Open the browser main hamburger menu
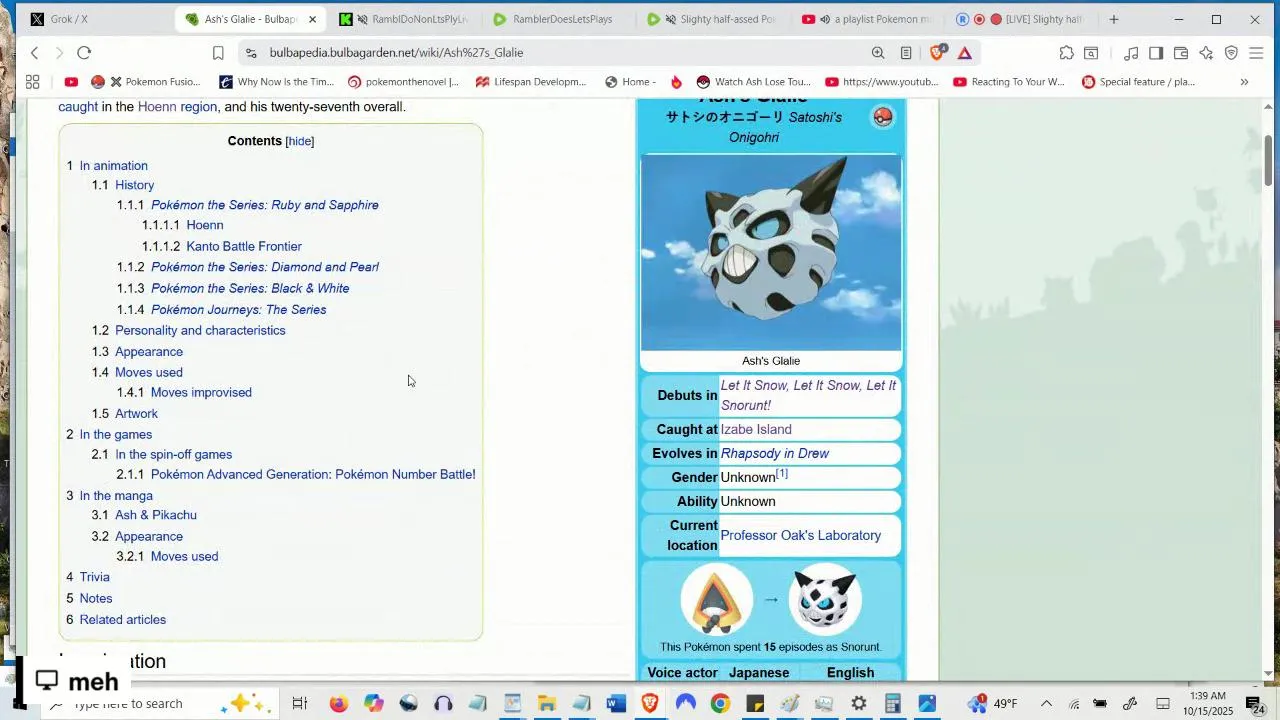Image resolution: width=1280 pixels, height=720 pixels. (1257, 53)
